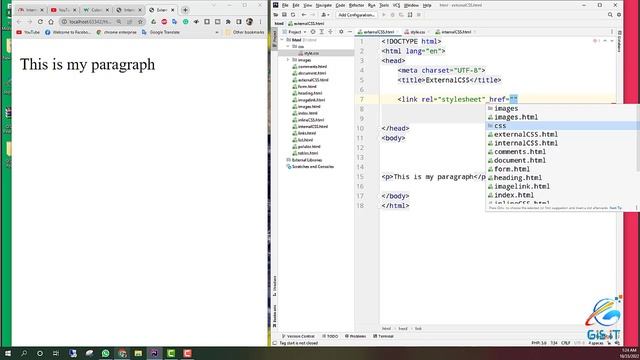Click Save All icon in IDE toolbar
The width and height of the screenshot is (640, 360).
284,15
